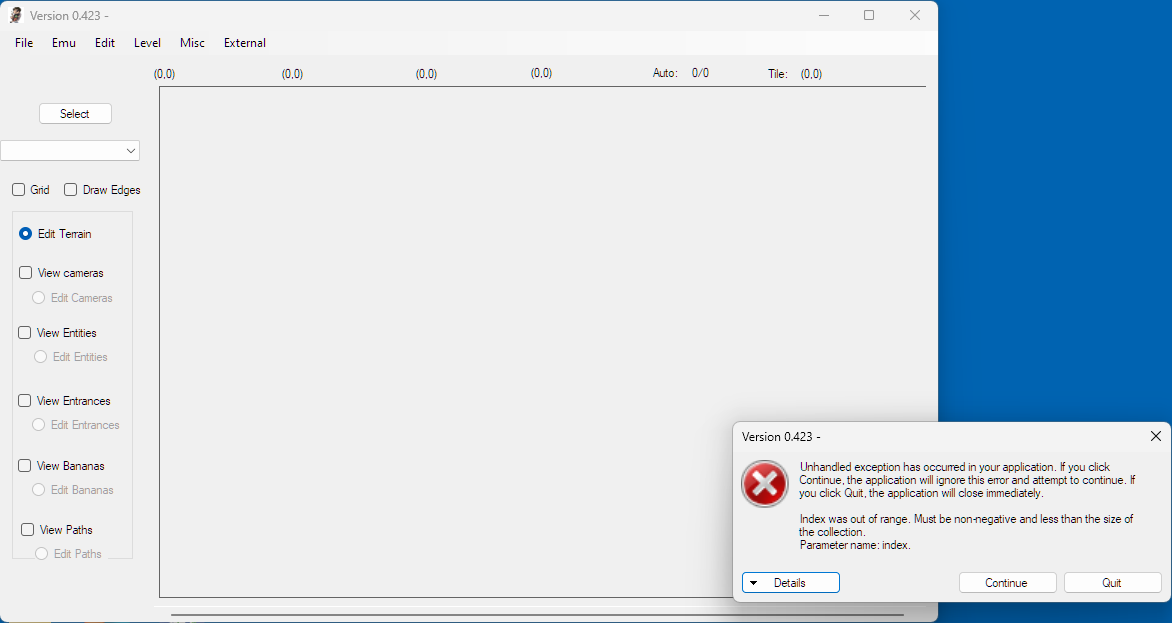Close the error dialog with X
This screenshot has width=1172, height=623.
click(1155, 436)
